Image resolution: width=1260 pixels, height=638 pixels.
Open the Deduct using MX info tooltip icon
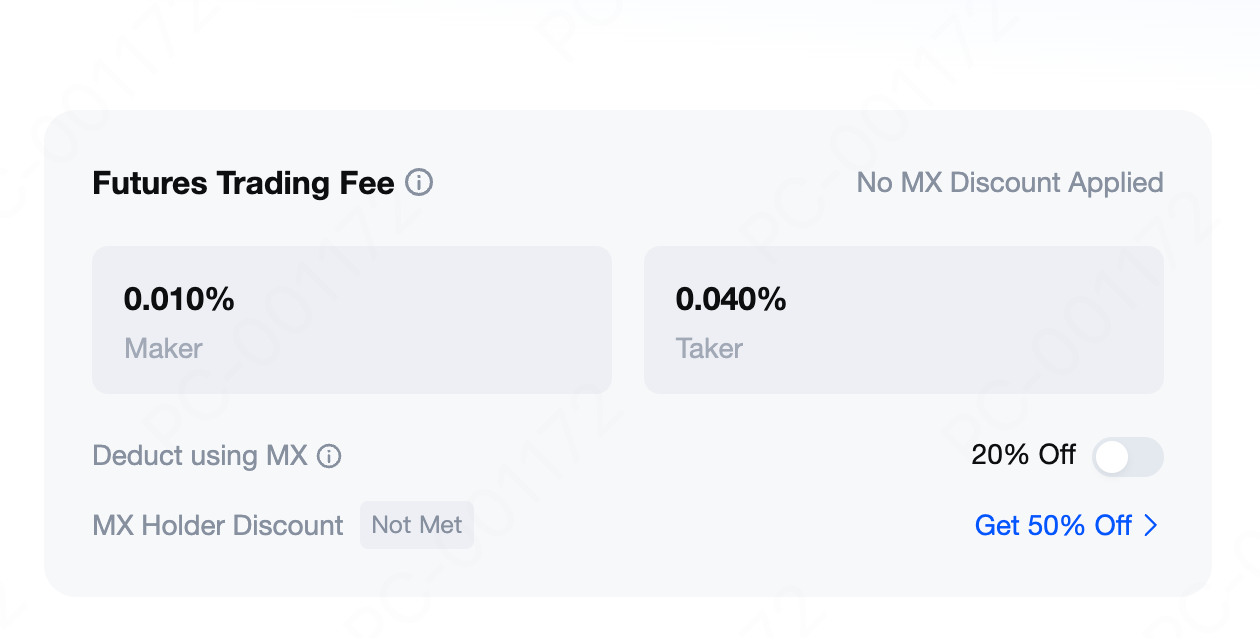[x=329, y=456]
